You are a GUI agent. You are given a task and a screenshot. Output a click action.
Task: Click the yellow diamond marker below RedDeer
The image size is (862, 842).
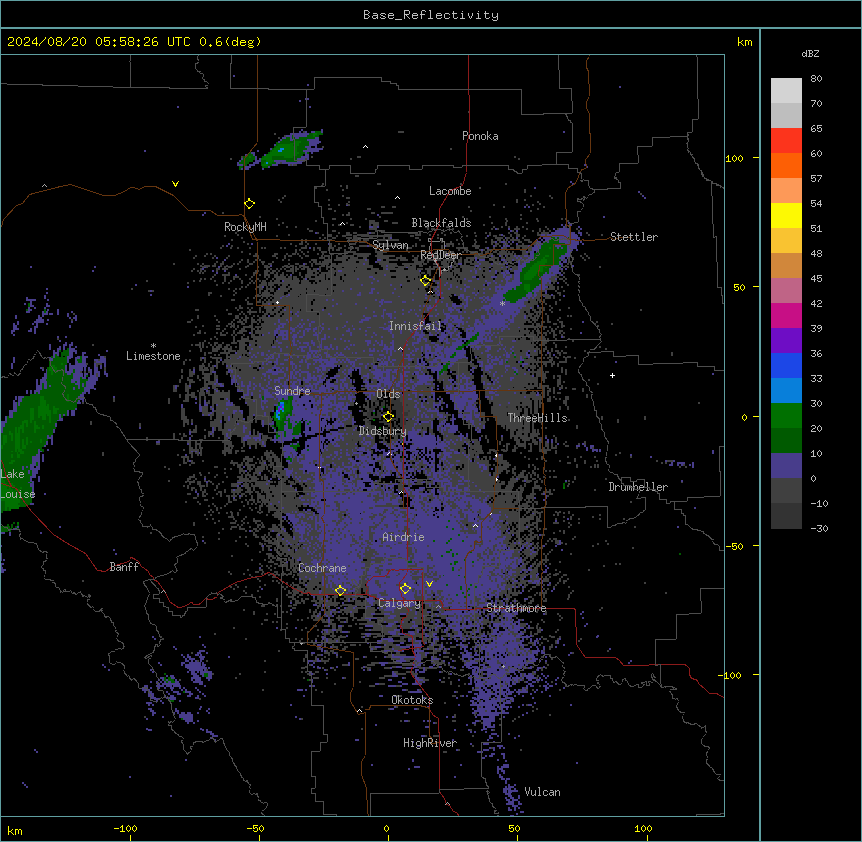[425, 281]
